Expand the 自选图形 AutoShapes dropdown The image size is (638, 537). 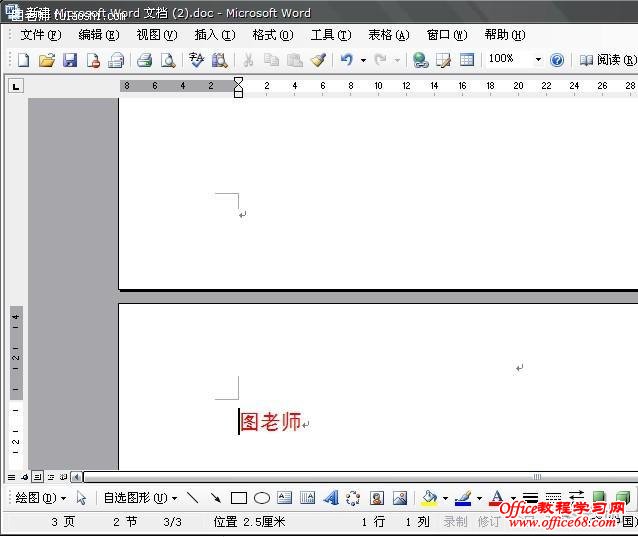click(x=174, y=498)
